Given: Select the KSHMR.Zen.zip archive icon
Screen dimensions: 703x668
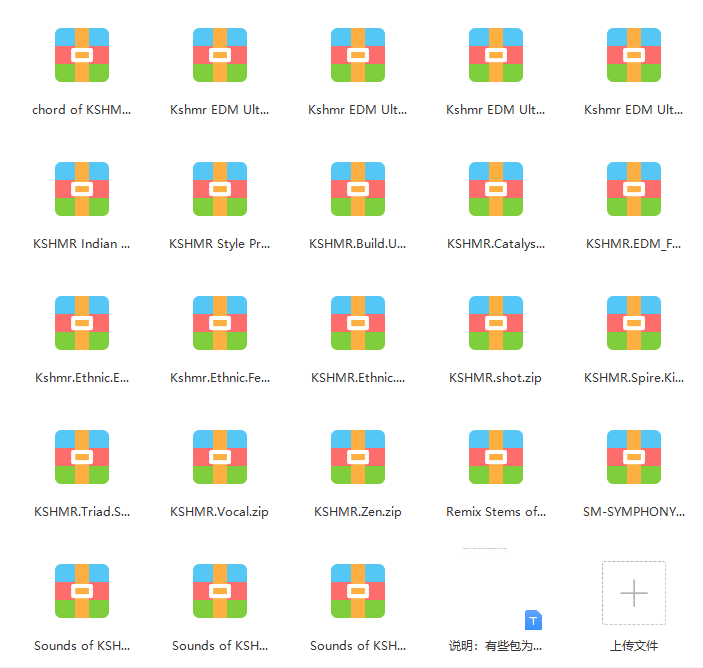Looking at the screenshot, I should click(x=358, y=457).
